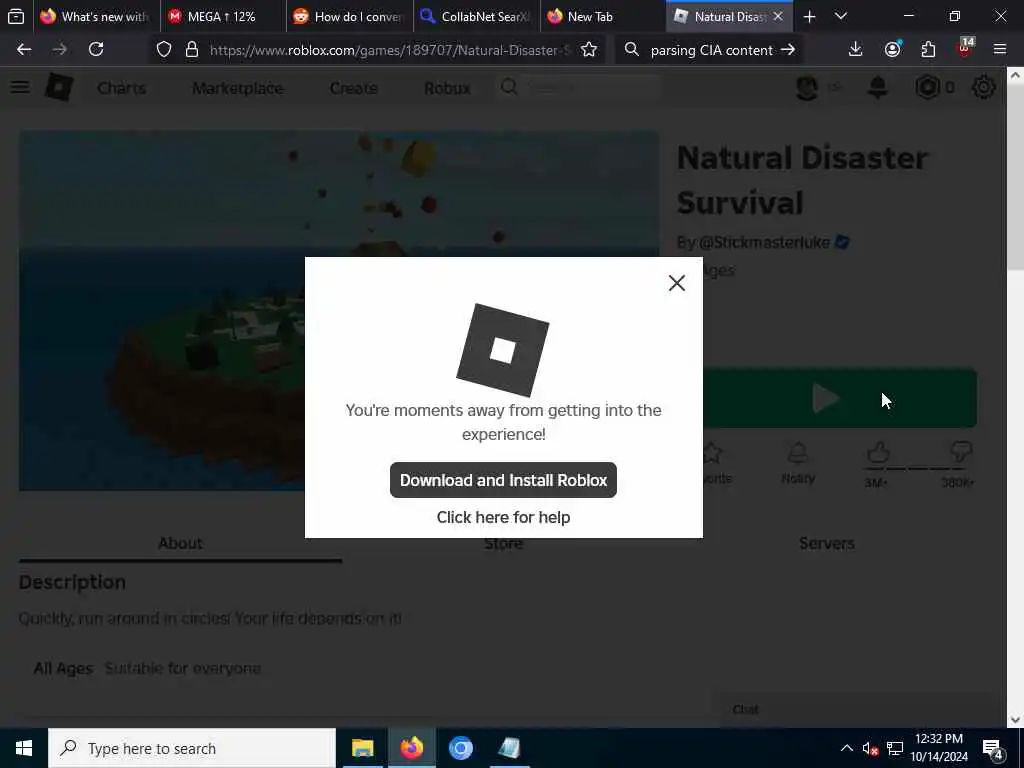The height and width of the screenshot is (768, 1024).
Task: Open the Robux page
Action: click(x=447, y=88)
